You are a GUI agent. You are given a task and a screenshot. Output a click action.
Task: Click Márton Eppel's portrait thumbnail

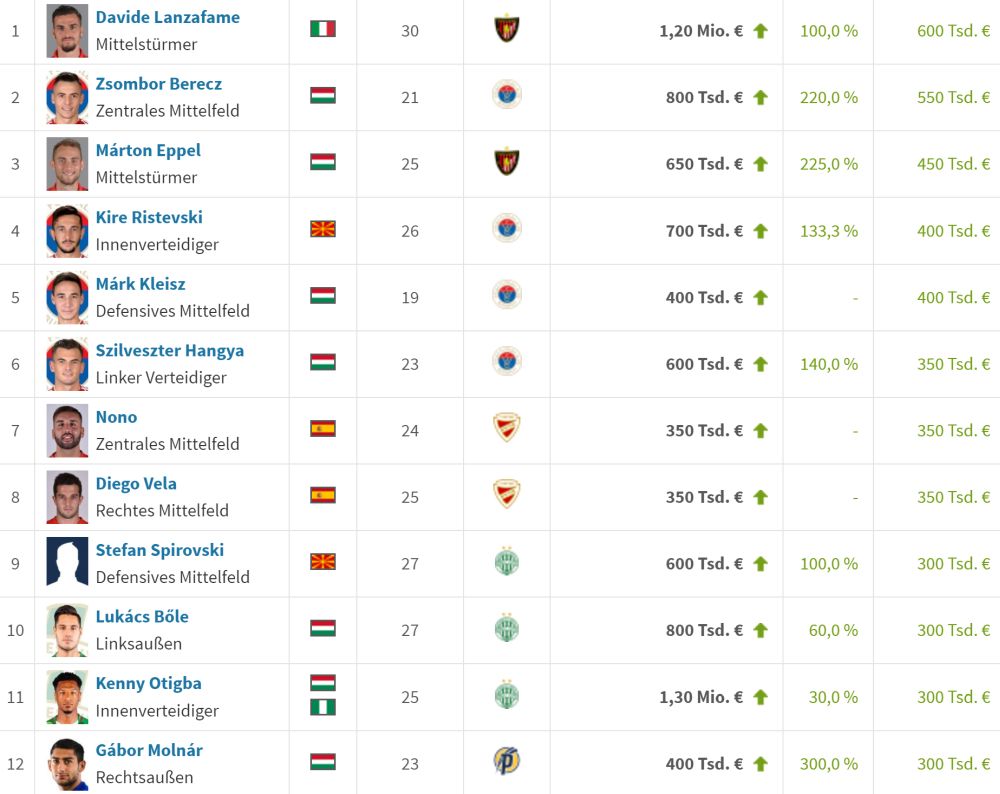(x=67, y=164)
